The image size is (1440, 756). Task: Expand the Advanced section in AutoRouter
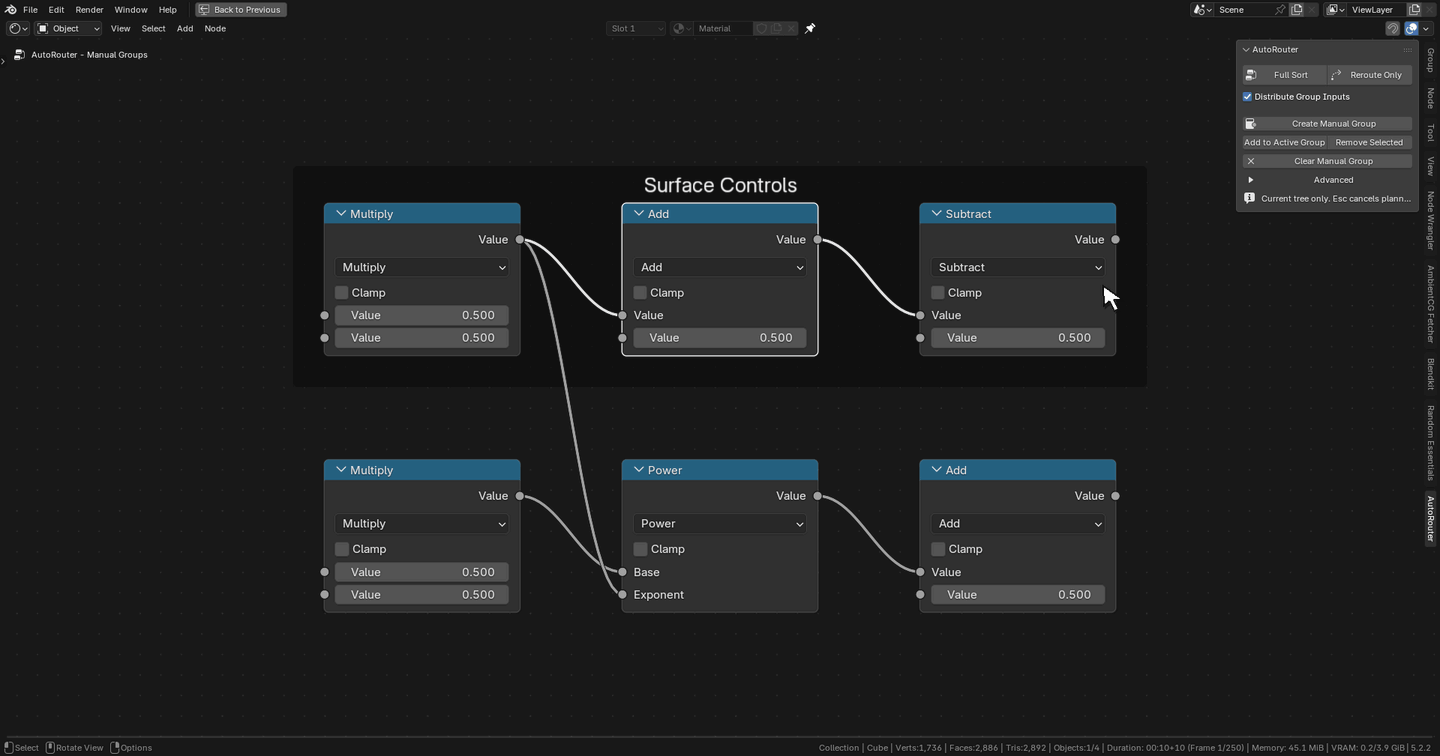[x=1250, y=180]
